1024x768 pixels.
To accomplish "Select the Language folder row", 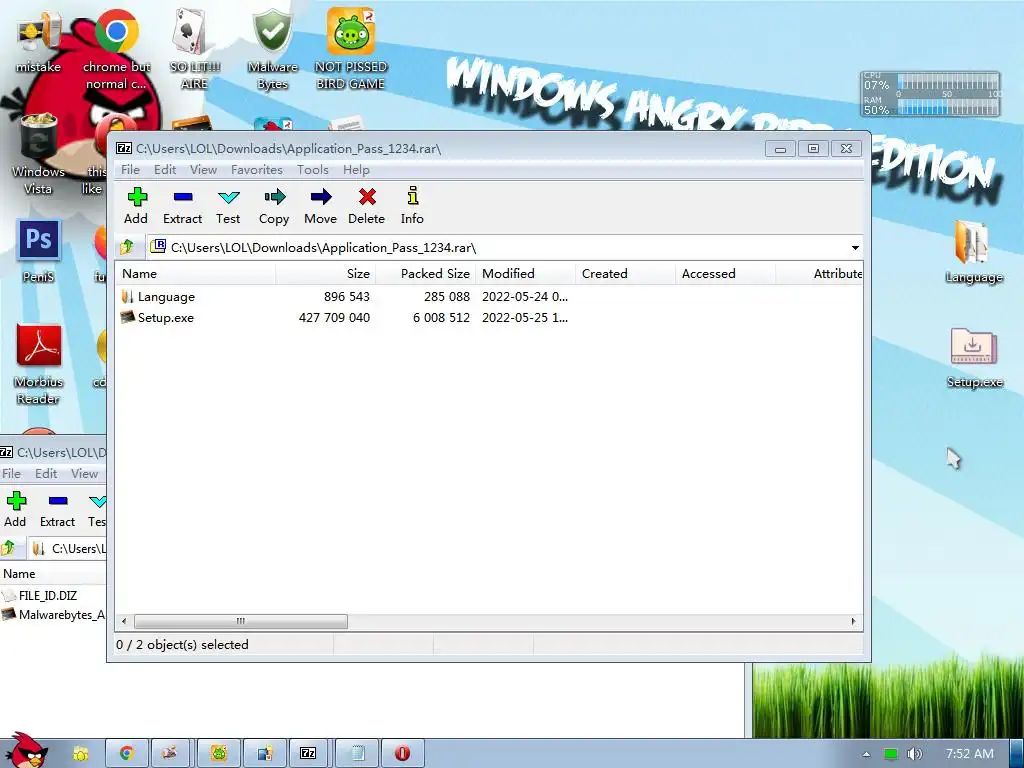I will (x=488, y=296).
